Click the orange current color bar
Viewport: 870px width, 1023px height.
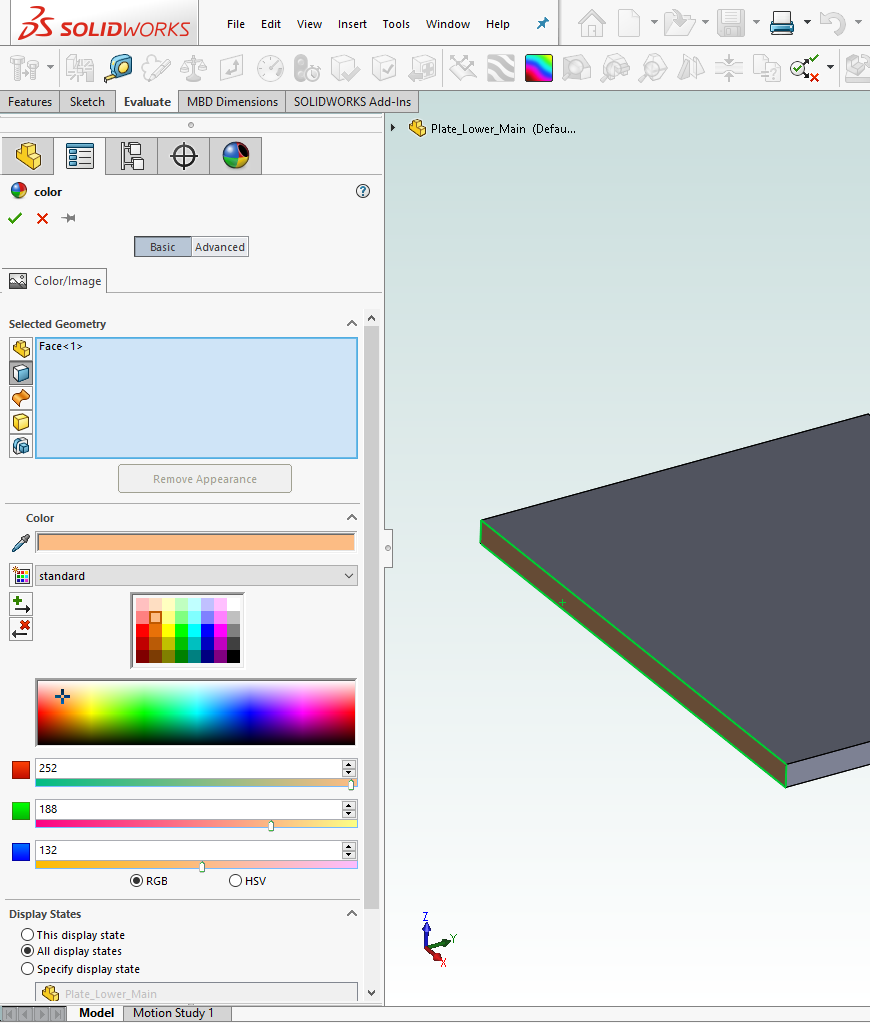click(x=196, y=542)
